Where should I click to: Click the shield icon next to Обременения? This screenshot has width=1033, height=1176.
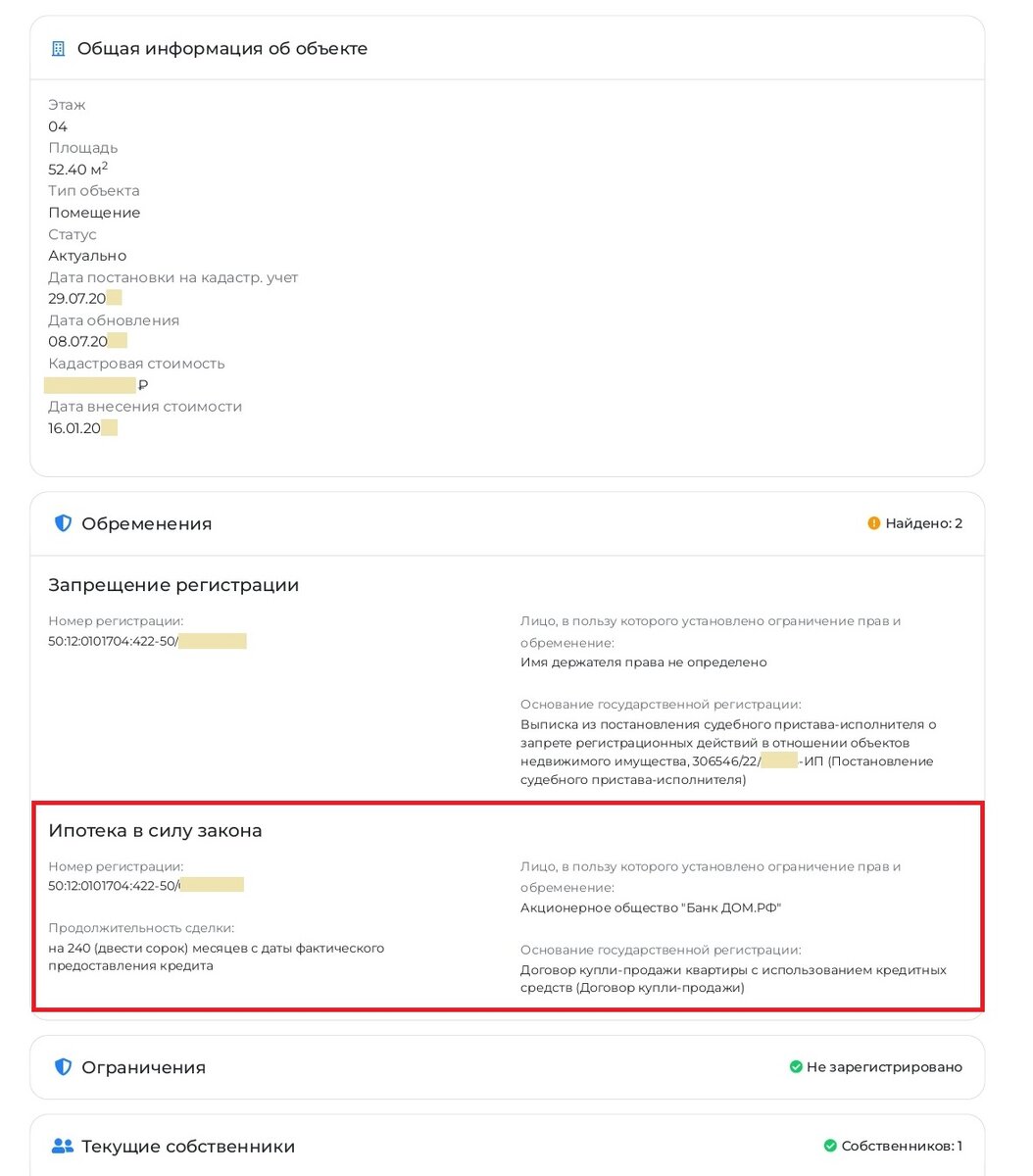pos(63,523)
